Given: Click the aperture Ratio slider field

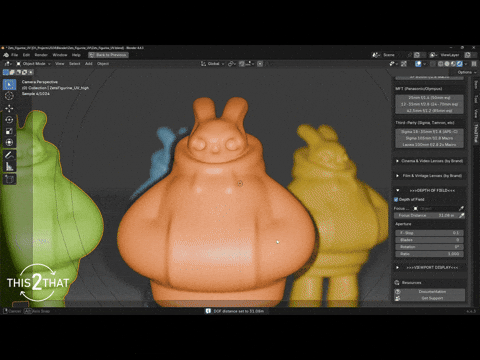Looking at the screenshot, I should pos(429,254).
